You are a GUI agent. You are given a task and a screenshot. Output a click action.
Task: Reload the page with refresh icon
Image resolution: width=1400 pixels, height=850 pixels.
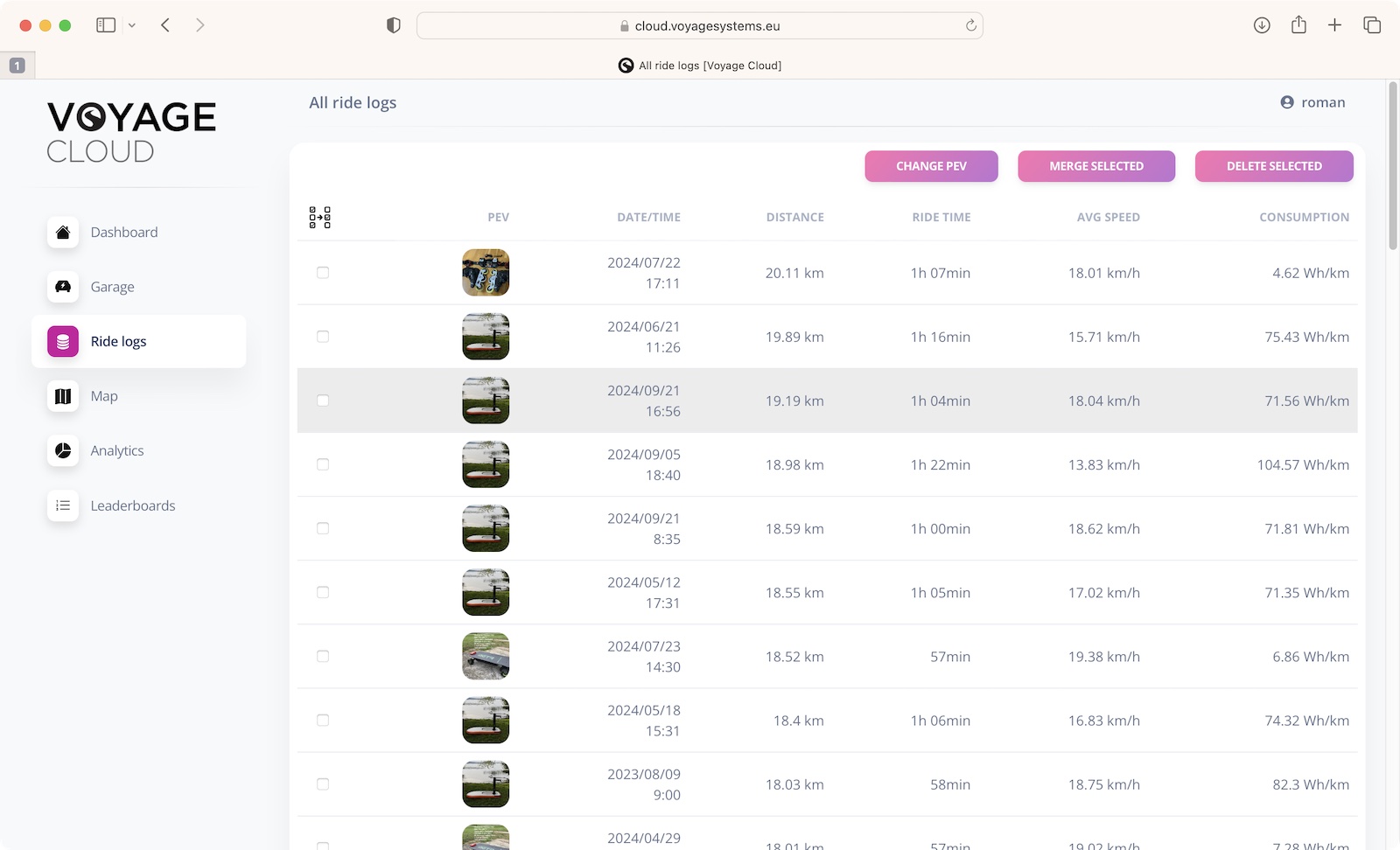point(970,25)
